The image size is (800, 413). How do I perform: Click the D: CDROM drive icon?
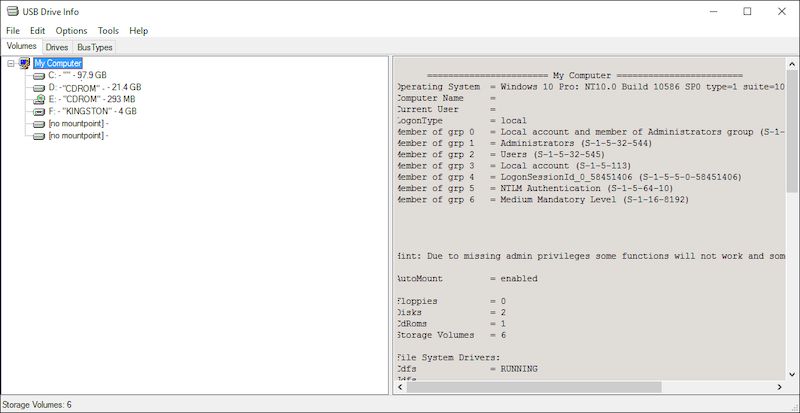[x=39, y=88]
